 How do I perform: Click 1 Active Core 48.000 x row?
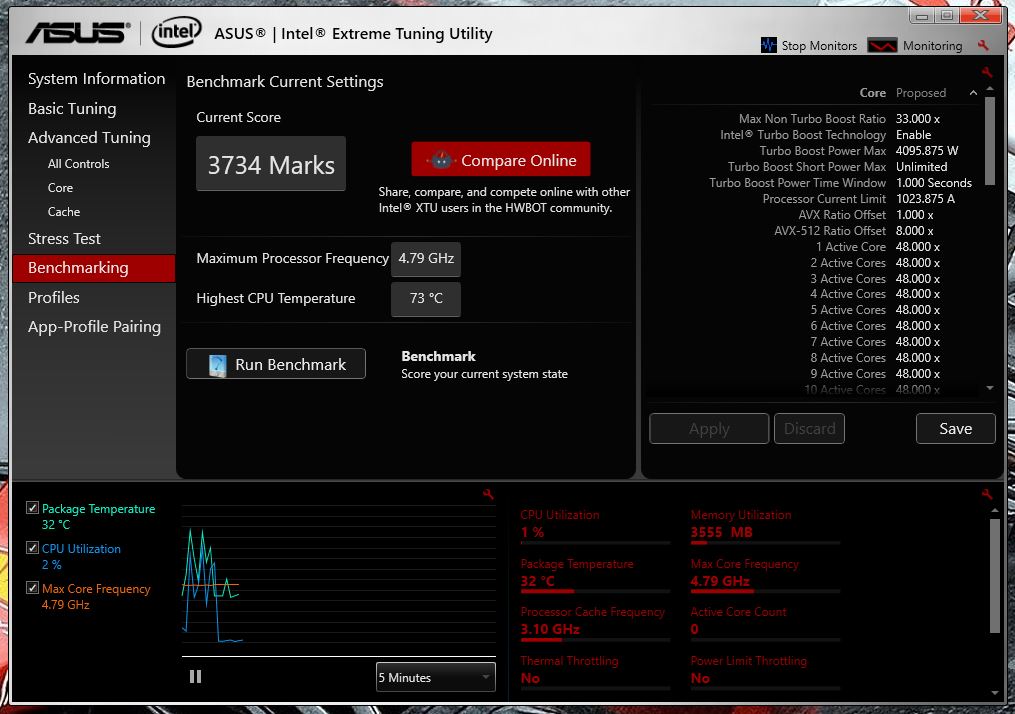point(877,247)
